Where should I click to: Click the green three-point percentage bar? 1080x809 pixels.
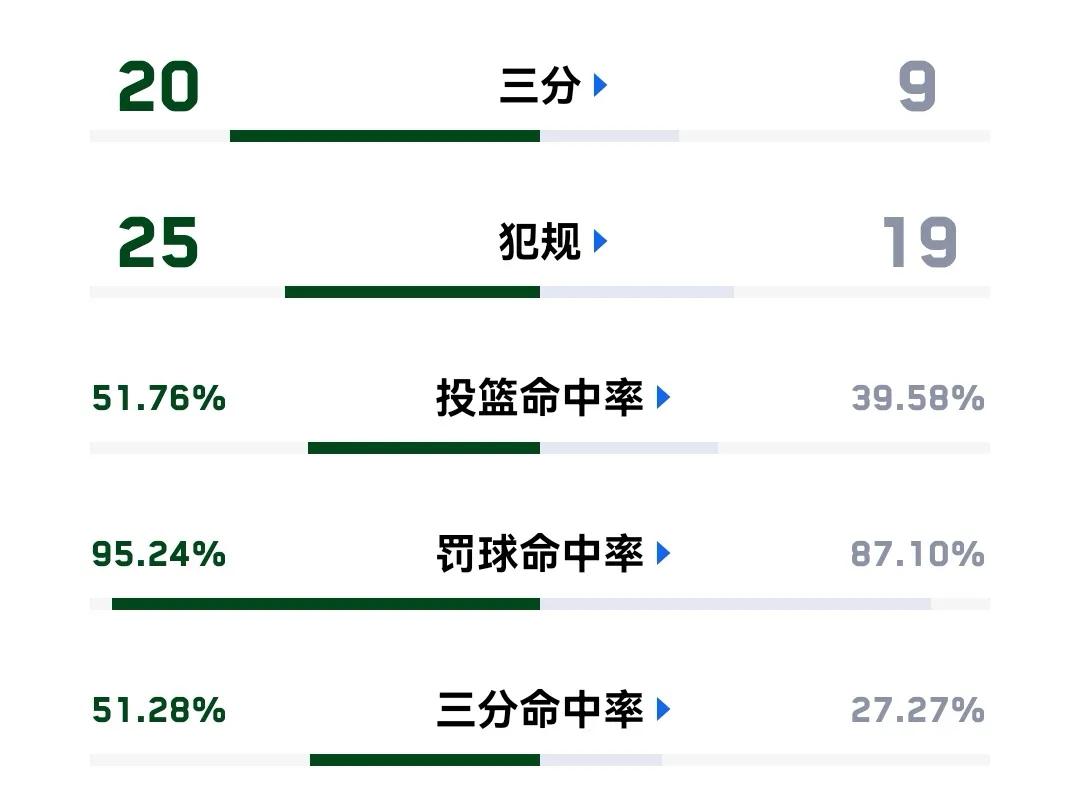425,760
